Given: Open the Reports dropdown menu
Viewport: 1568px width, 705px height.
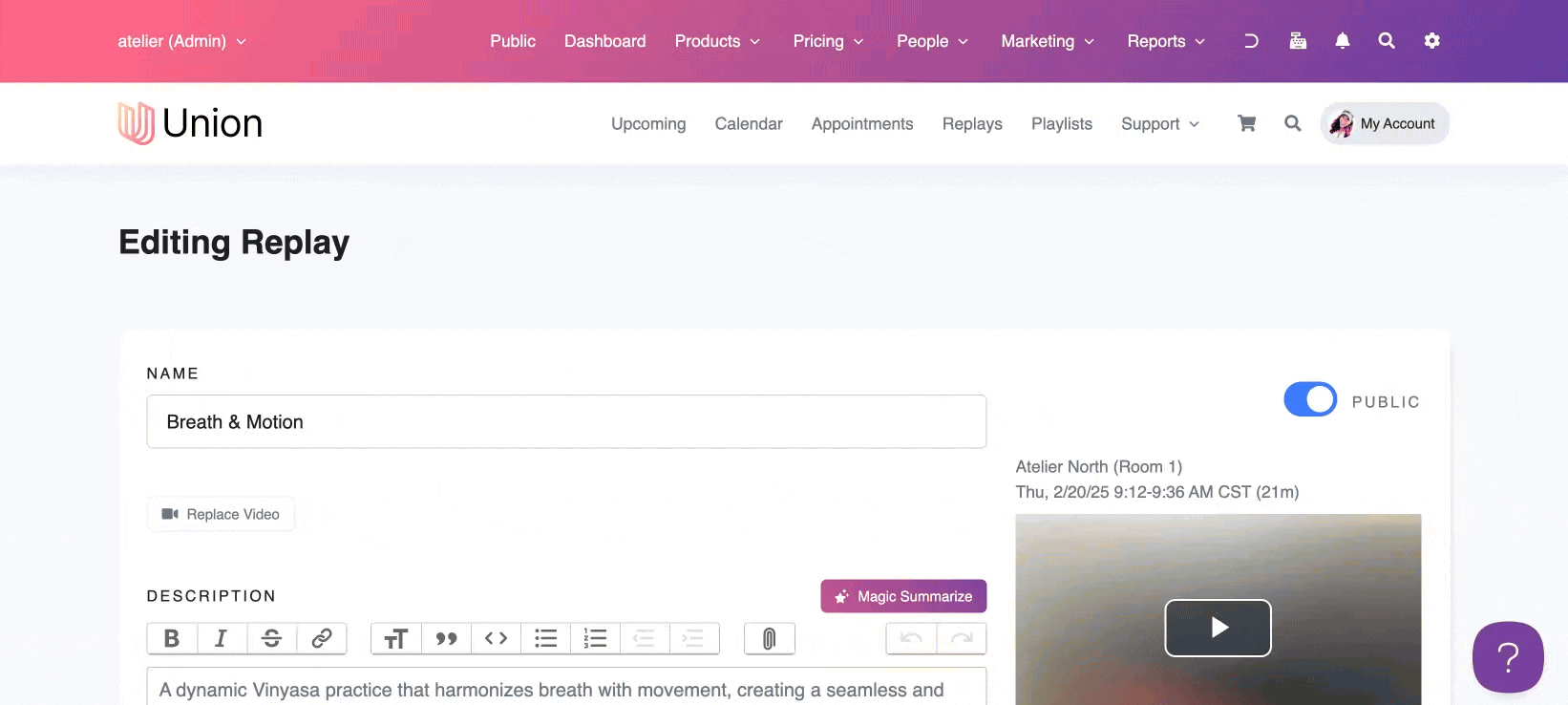Looking at the screenshot, I should [x=1166, y=41].
